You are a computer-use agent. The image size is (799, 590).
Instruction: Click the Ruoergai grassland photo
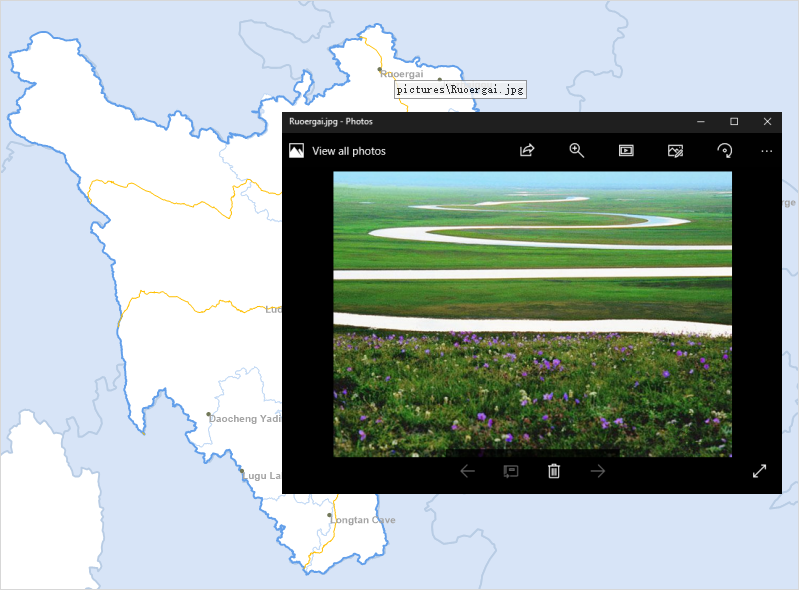pyautogui.click(x=532, y=313)
